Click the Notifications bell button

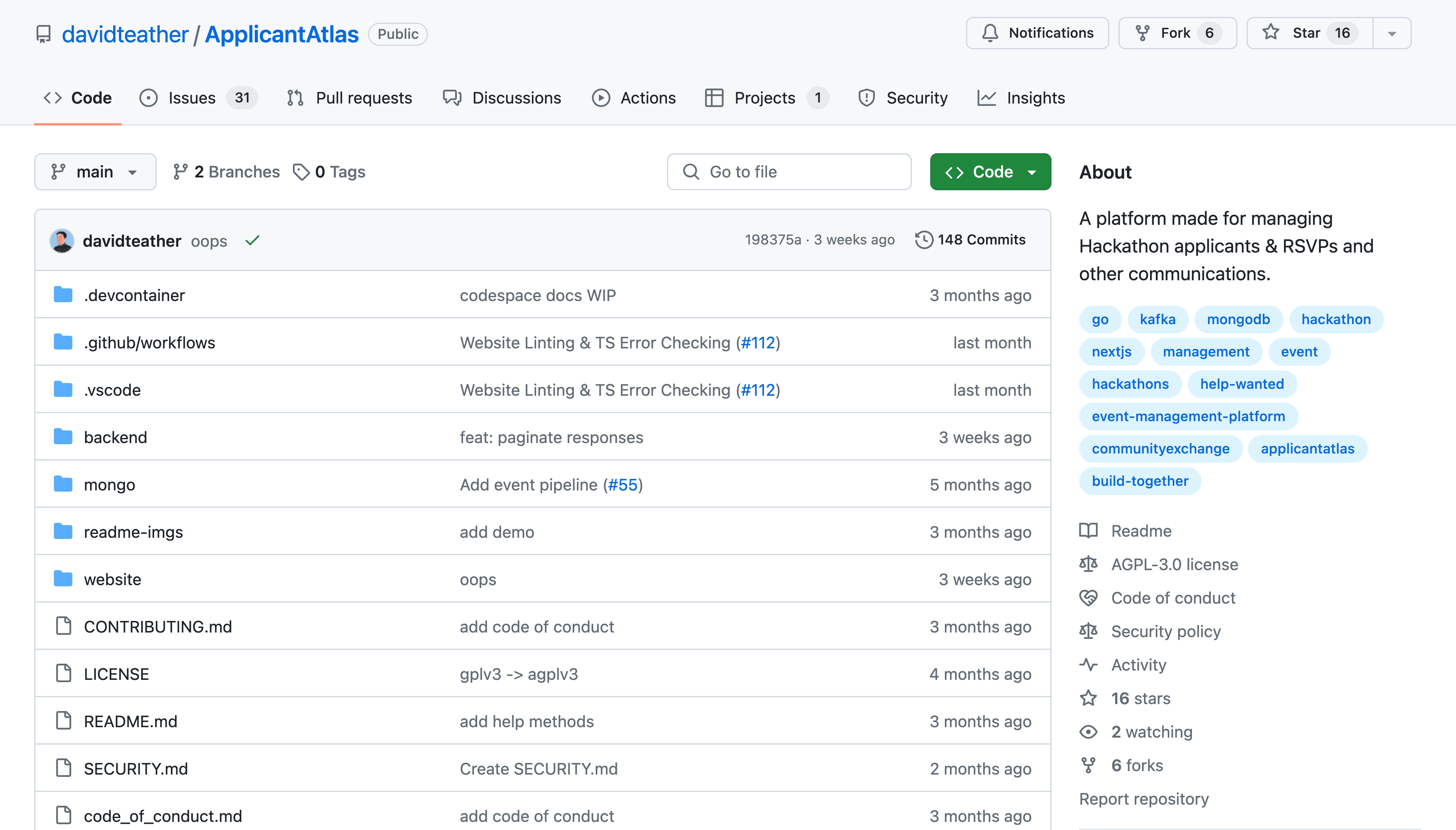[1037, 33]
